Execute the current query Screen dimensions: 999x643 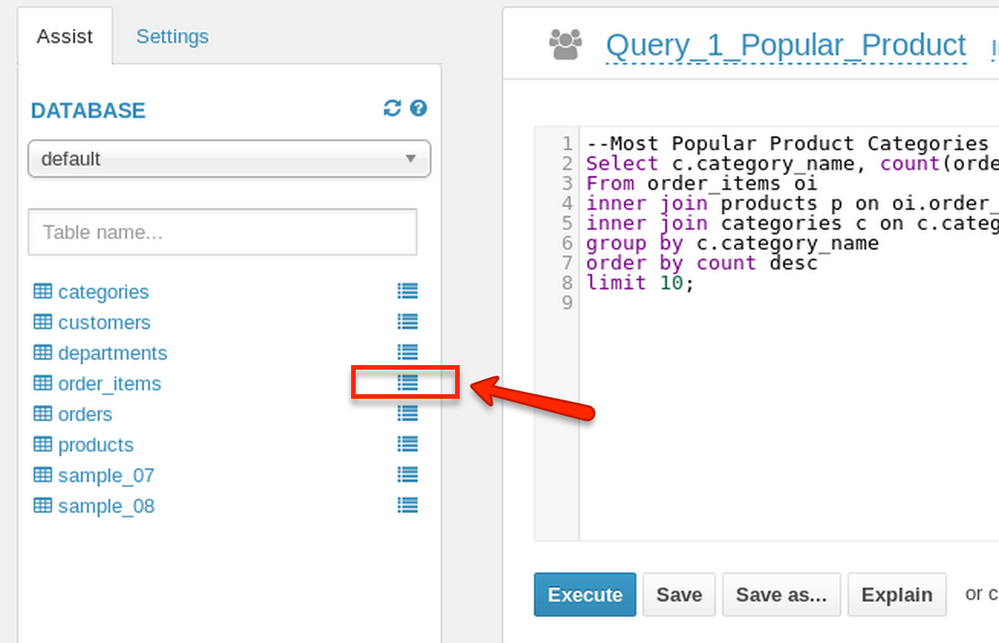click(x=585, y=595)
